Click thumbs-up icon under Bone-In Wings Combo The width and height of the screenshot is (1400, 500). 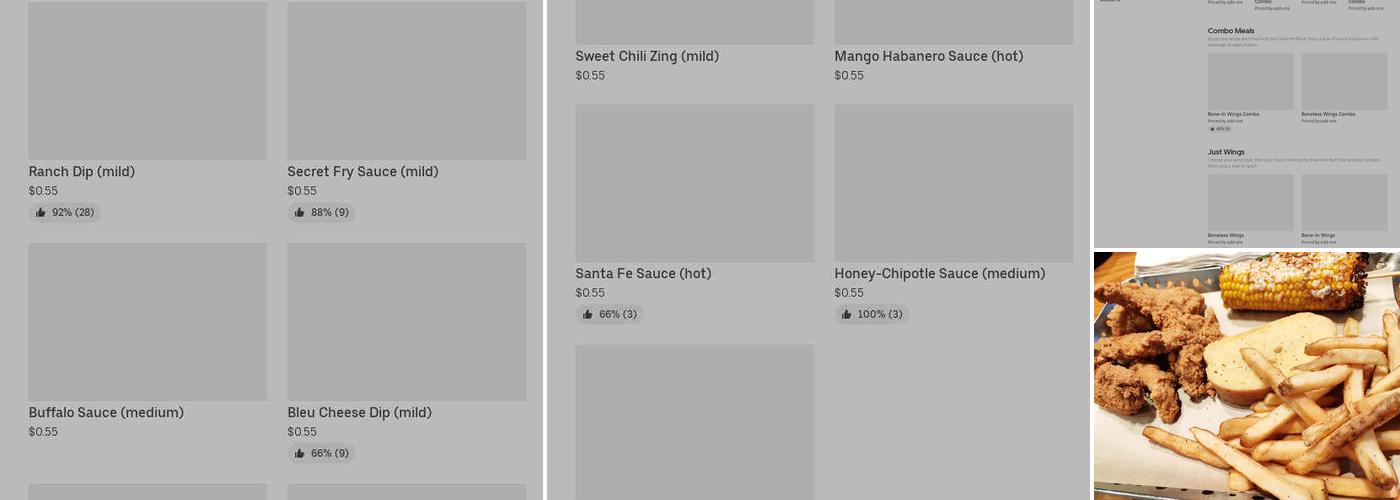click(x=1212, y=129)
